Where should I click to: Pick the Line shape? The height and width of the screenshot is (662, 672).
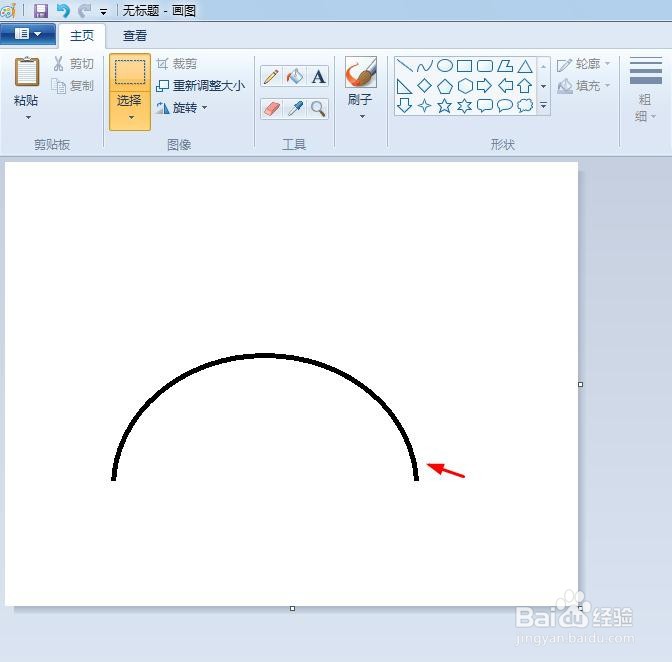(405, 66)
